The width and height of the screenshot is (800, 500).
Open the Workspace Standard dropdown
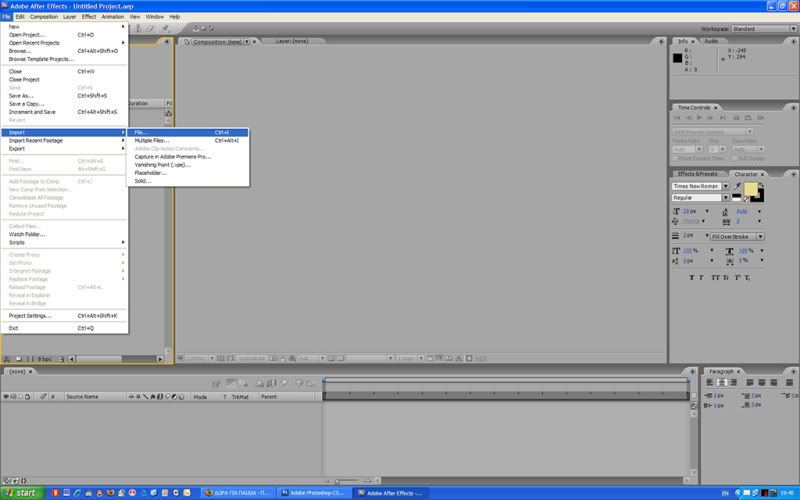pyautogui.click(x=764, y=29)
